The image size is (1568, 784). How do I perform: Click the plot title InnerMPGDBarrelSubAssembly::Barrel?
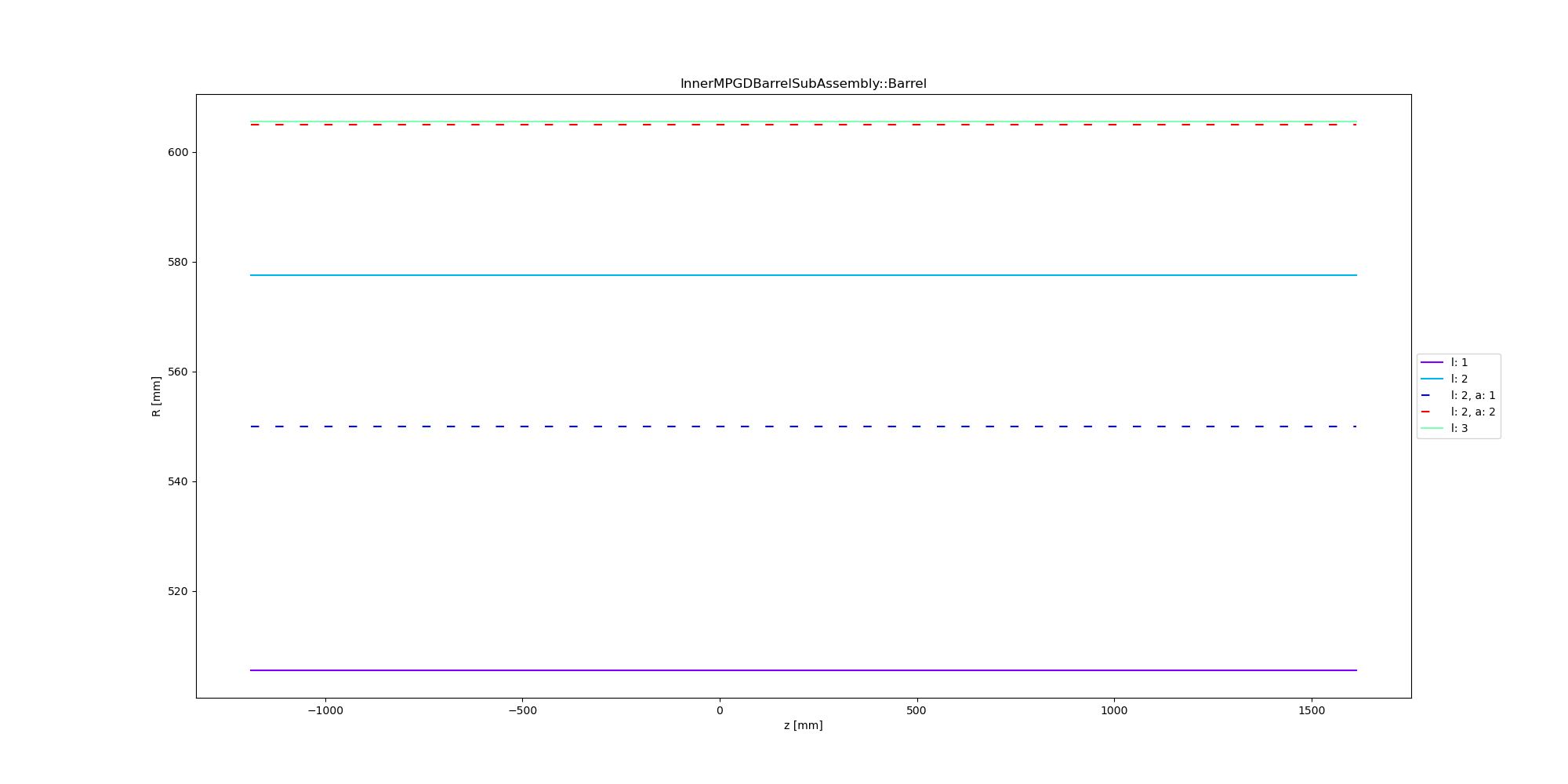coord(803,84)
